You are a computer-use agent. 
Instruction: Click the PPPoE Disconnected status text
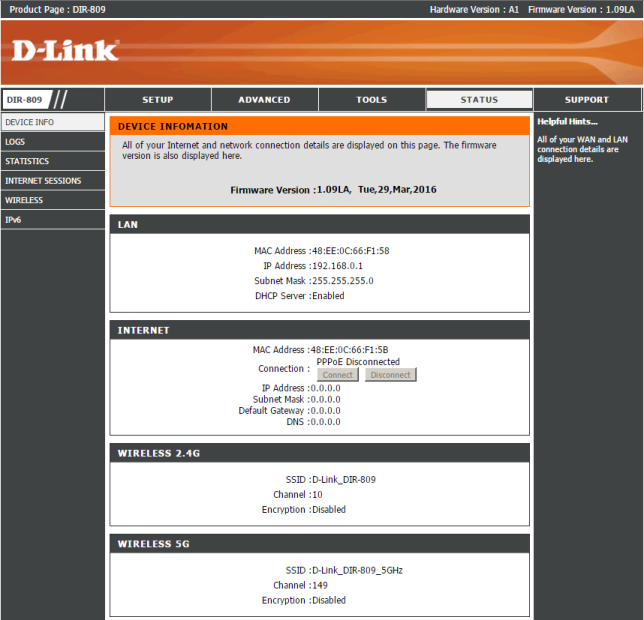(x=358, y=362)
